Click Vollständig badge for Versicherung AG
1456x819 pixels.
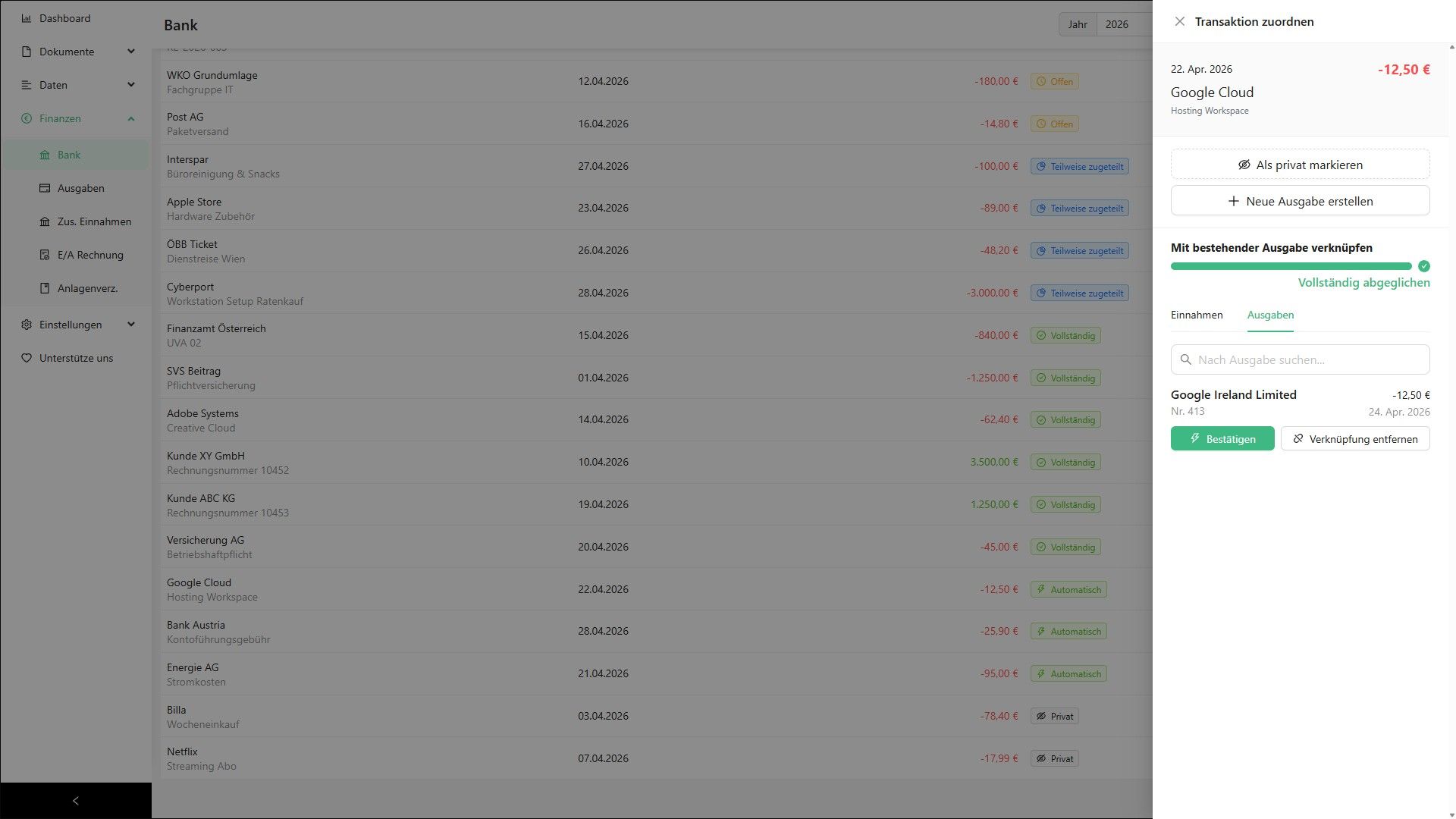[1065, 547]
